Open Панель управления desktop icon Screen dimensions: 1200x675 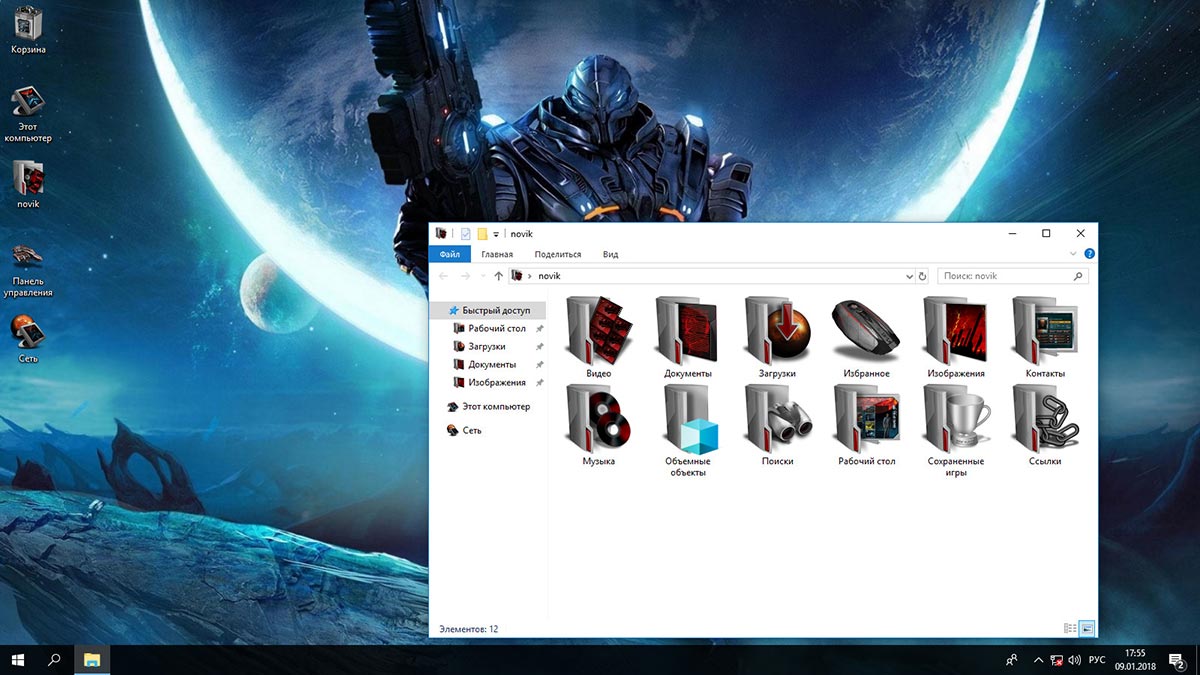coord(27,256)
